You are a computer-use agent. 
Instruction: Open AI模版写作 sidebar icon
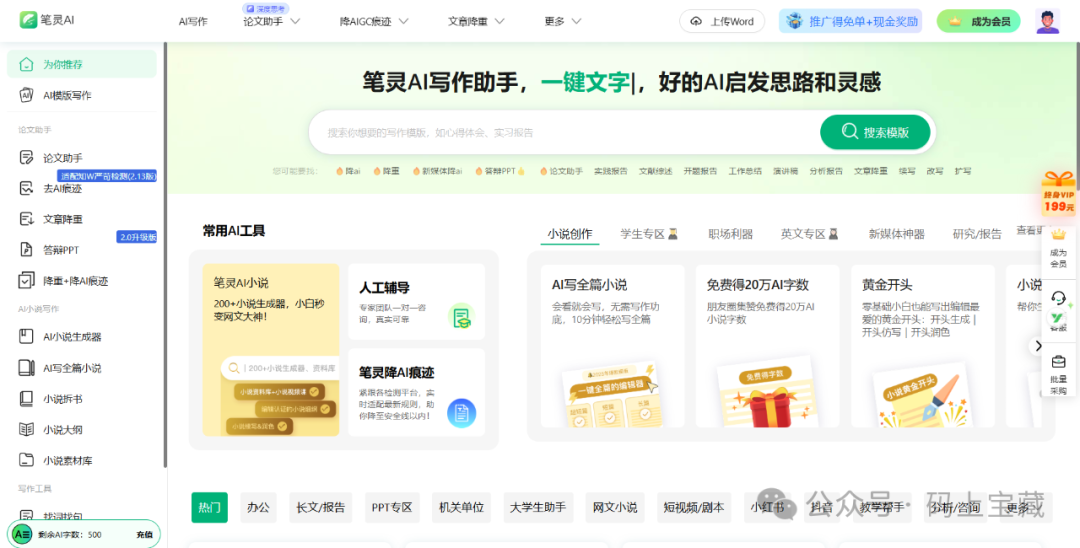click(x=25, y=95)
